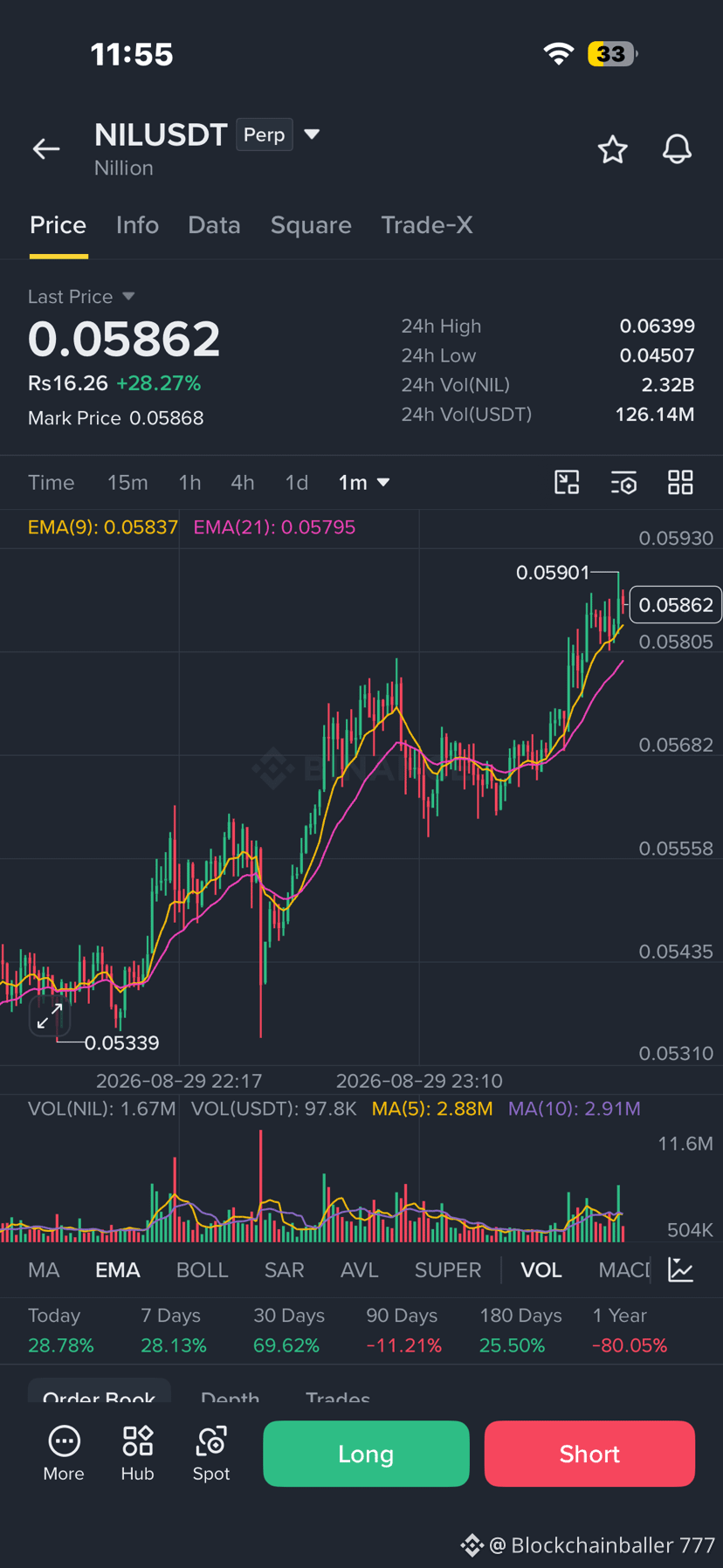Open the More menu icon
This screenshot has width=723, height=1568.
point(64,1454)
